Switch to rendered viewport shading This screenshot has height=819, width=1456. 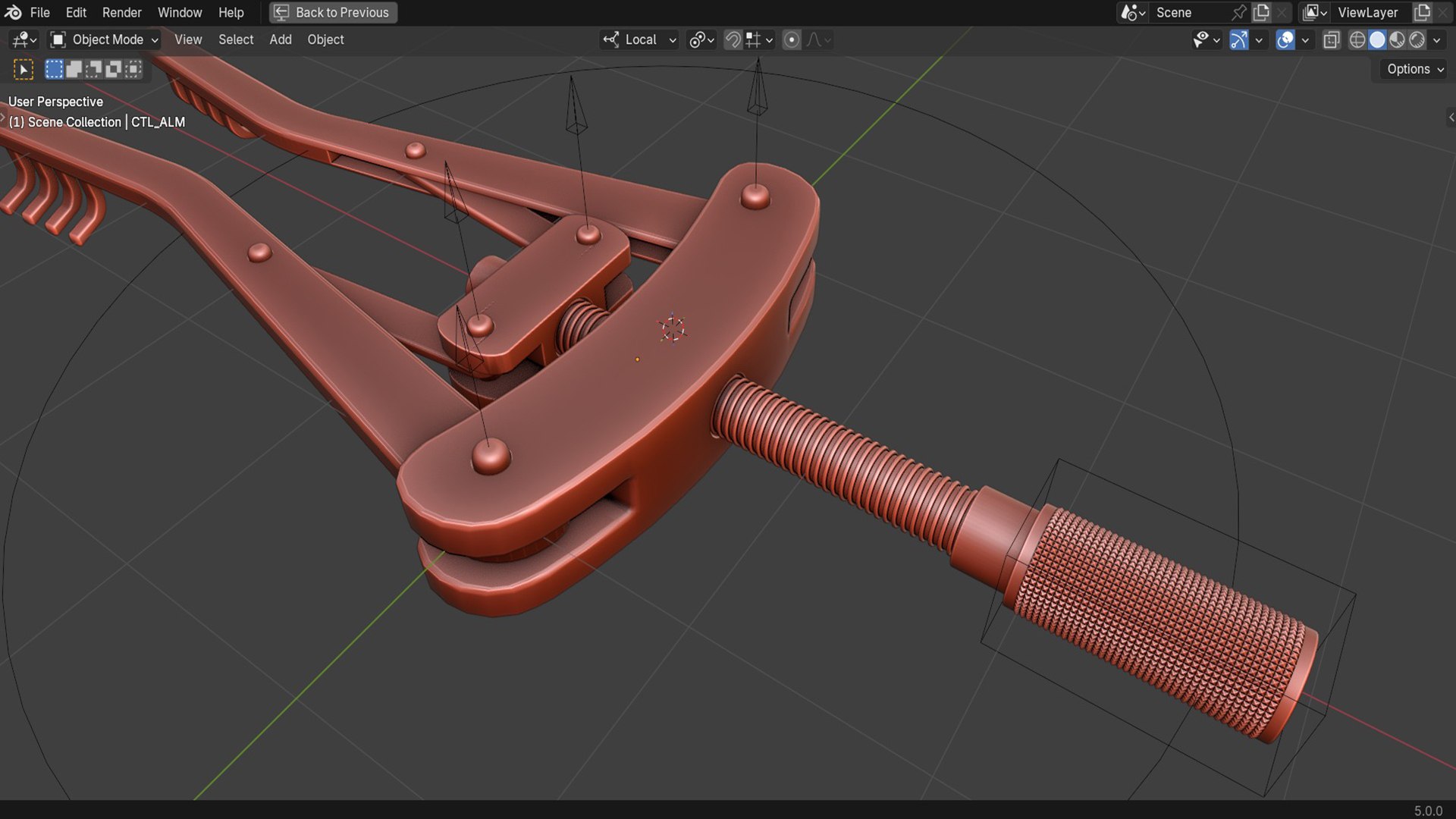(1417, 39)
